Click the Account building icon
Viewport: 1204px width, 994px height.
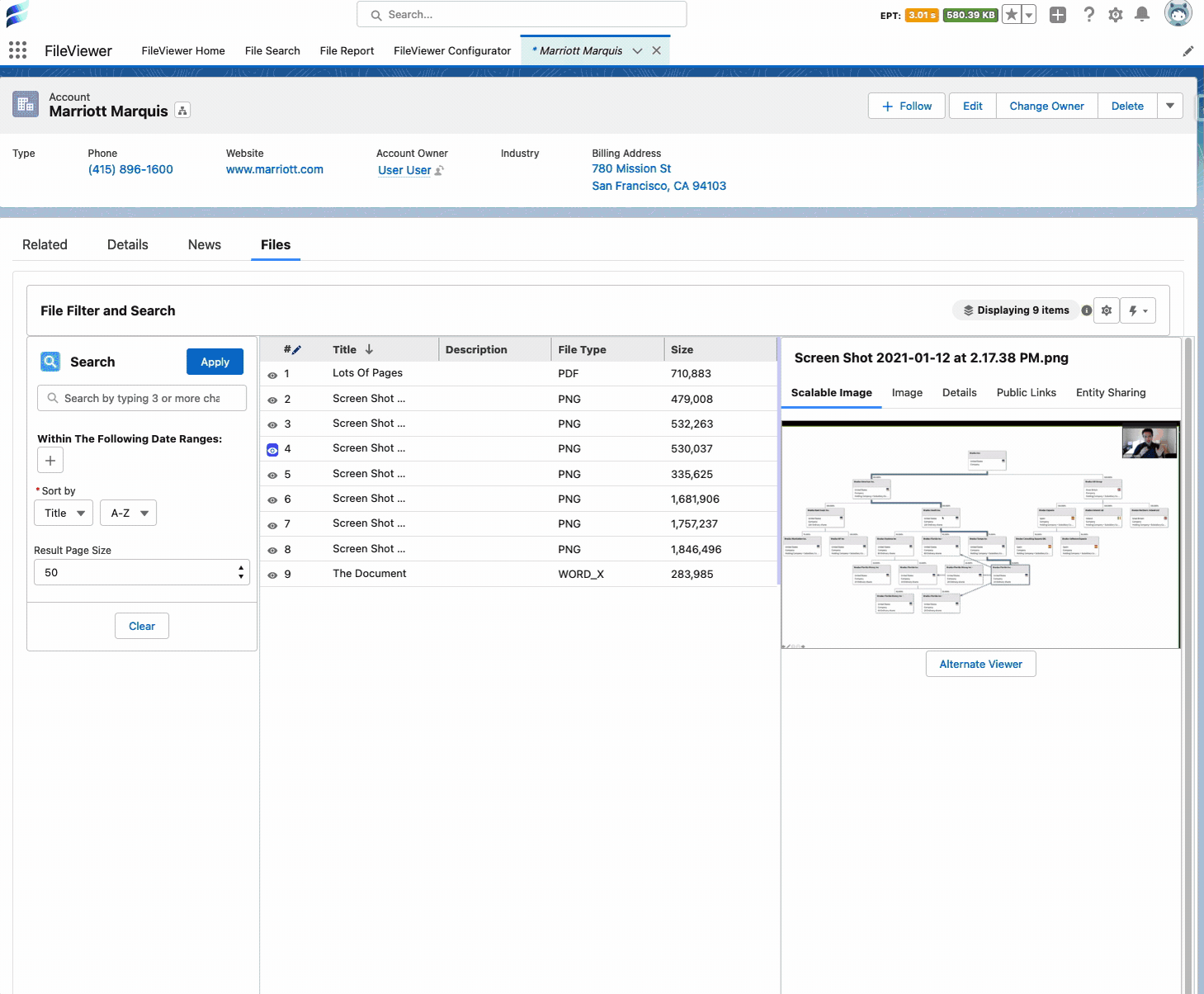point(26,104)
